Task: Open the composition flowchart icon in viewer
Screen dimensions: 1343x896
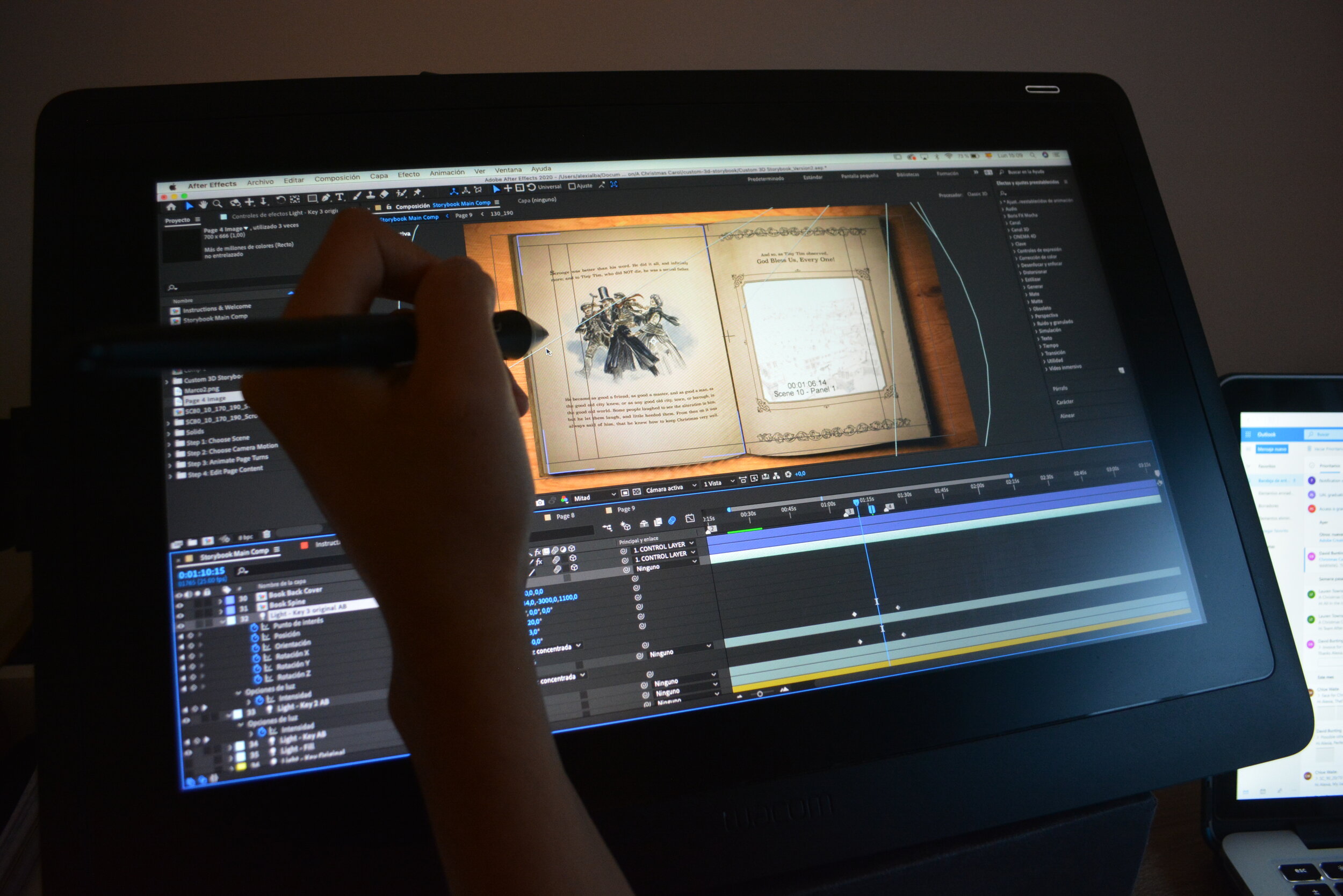Action: [776, 475]
